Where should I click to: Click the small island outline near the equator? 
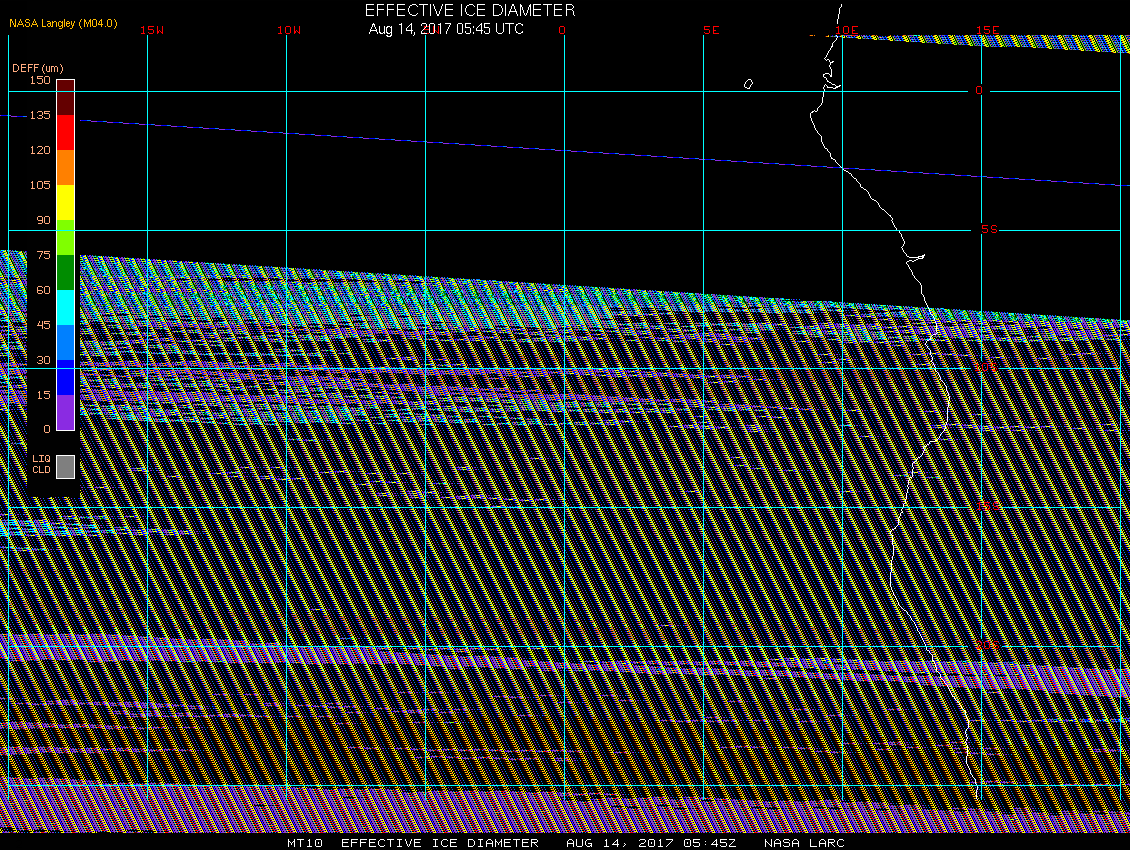(748, 84)
